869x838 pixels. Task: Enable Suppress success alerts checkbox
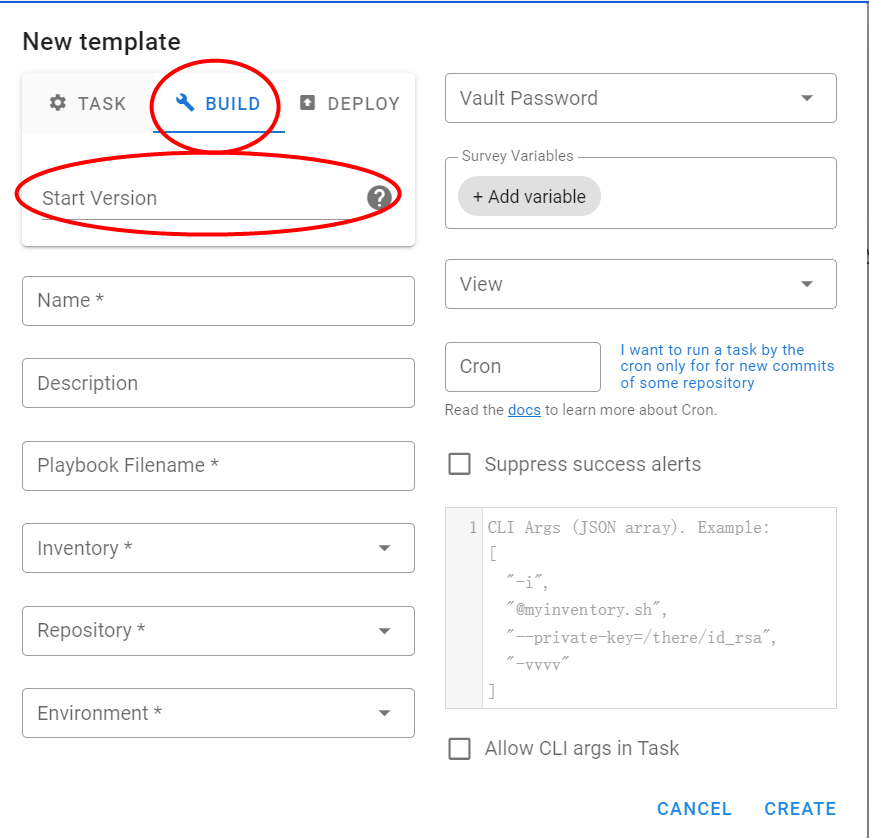pos(460,464)
